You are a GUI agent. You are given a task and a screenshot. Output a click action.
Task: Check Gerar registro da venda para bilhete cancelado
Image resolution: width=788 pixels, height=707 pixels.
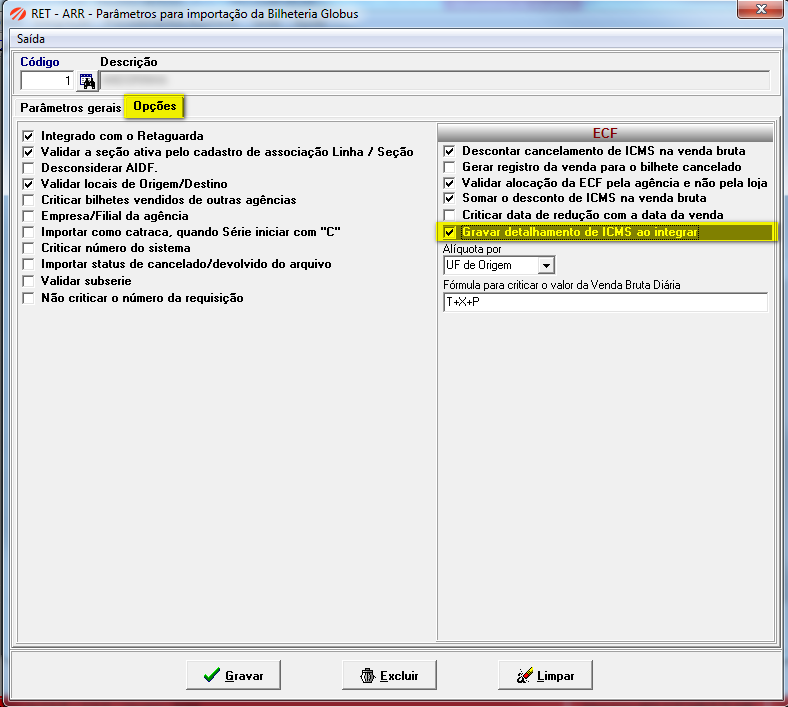point(449,167)
